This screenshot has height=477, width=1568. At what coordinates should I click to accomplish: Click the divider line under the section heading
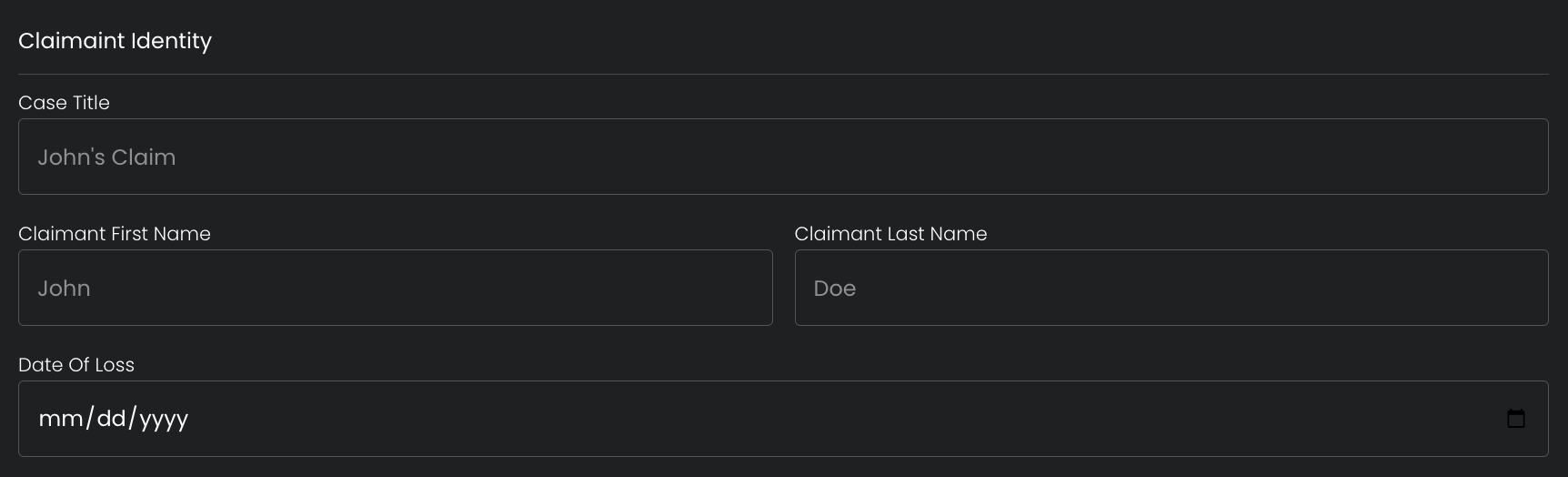[x=782, y=74]
